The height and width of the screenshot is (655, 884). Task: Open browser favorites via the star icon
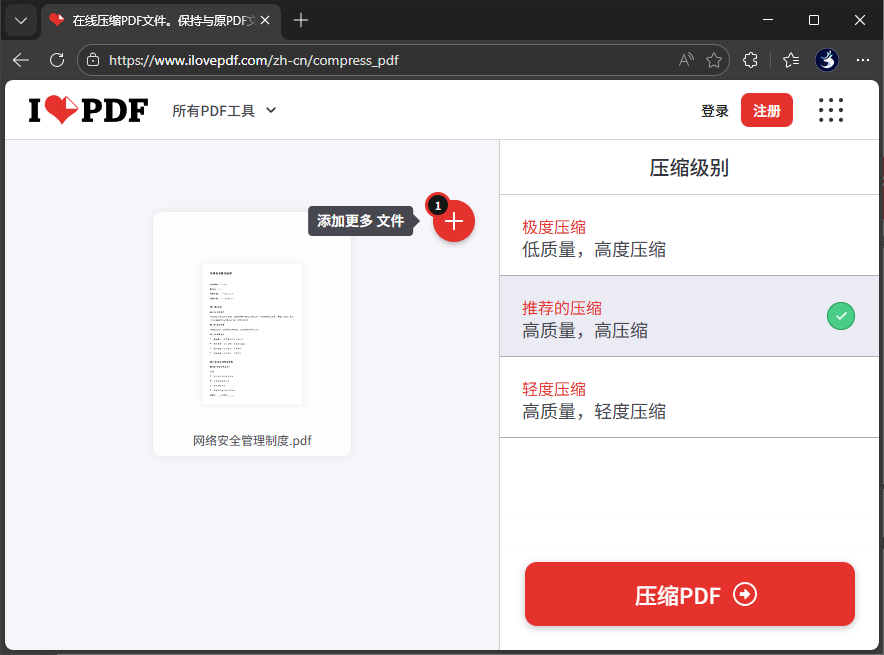point(715,60)
